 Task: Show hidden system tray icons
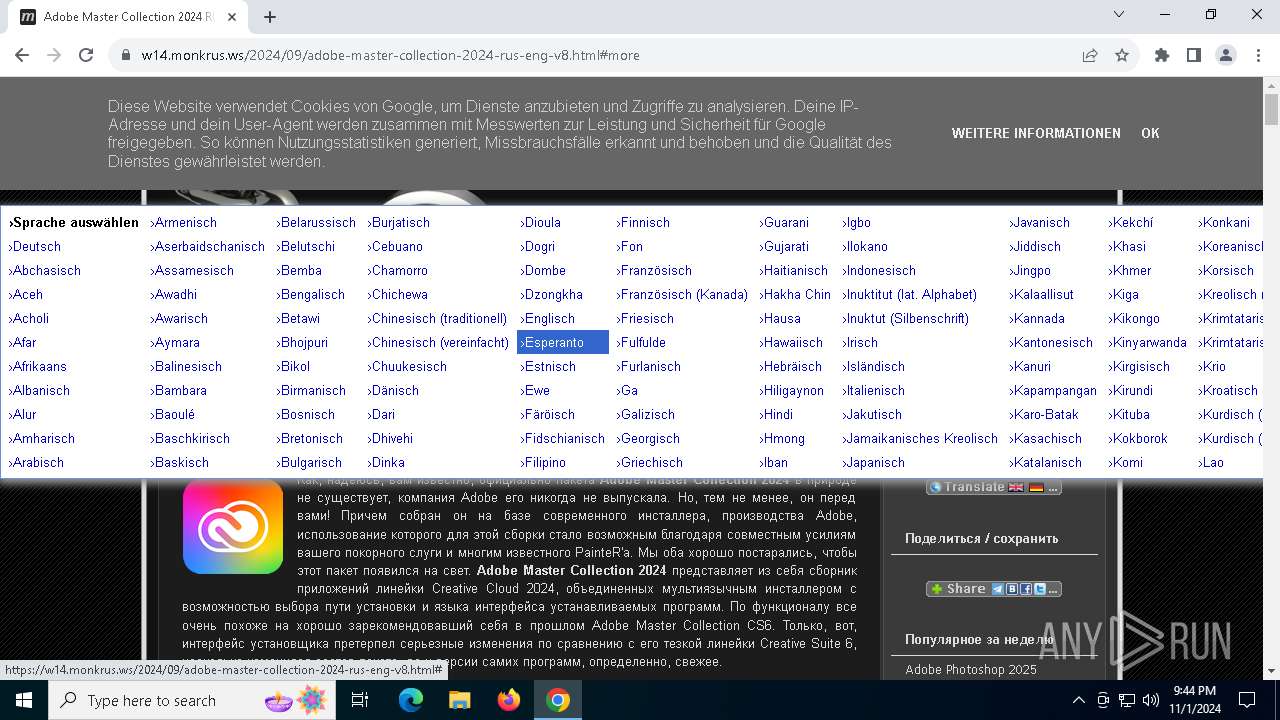tap(1078, 700)
